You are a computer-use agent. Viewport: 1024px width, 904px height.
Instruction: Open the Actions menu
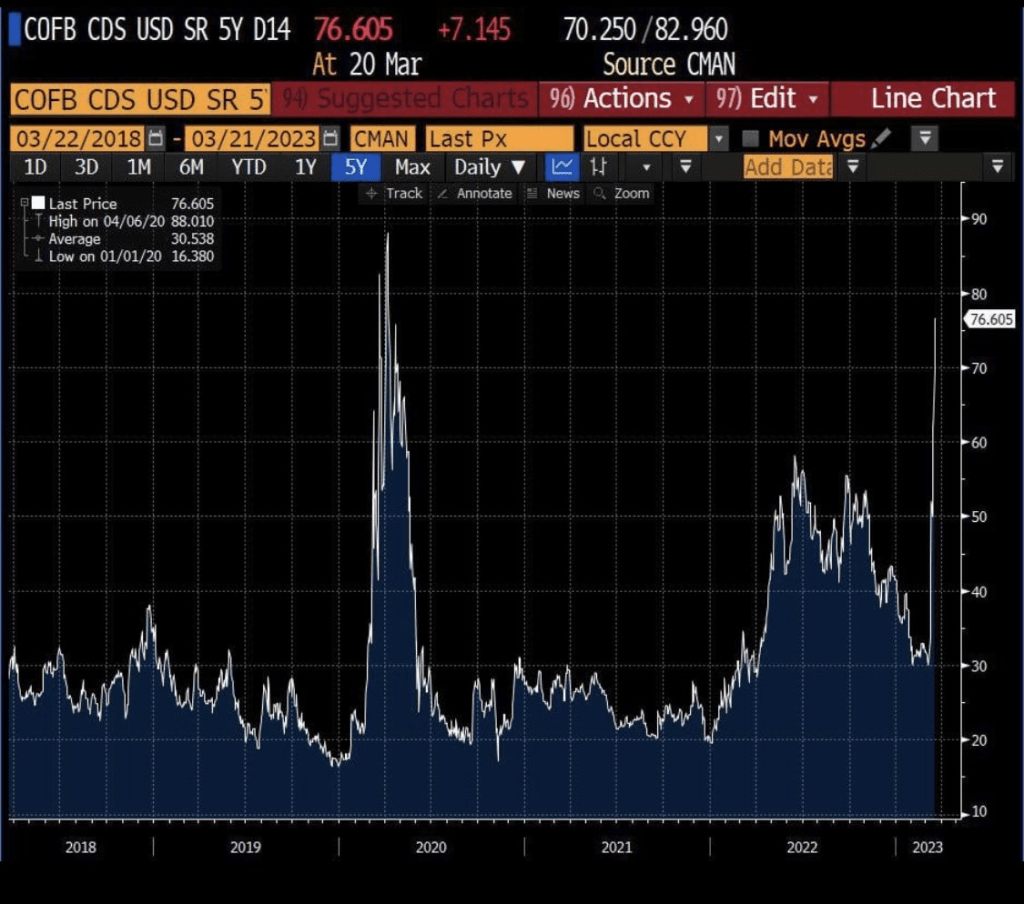(x=621, y=99)
